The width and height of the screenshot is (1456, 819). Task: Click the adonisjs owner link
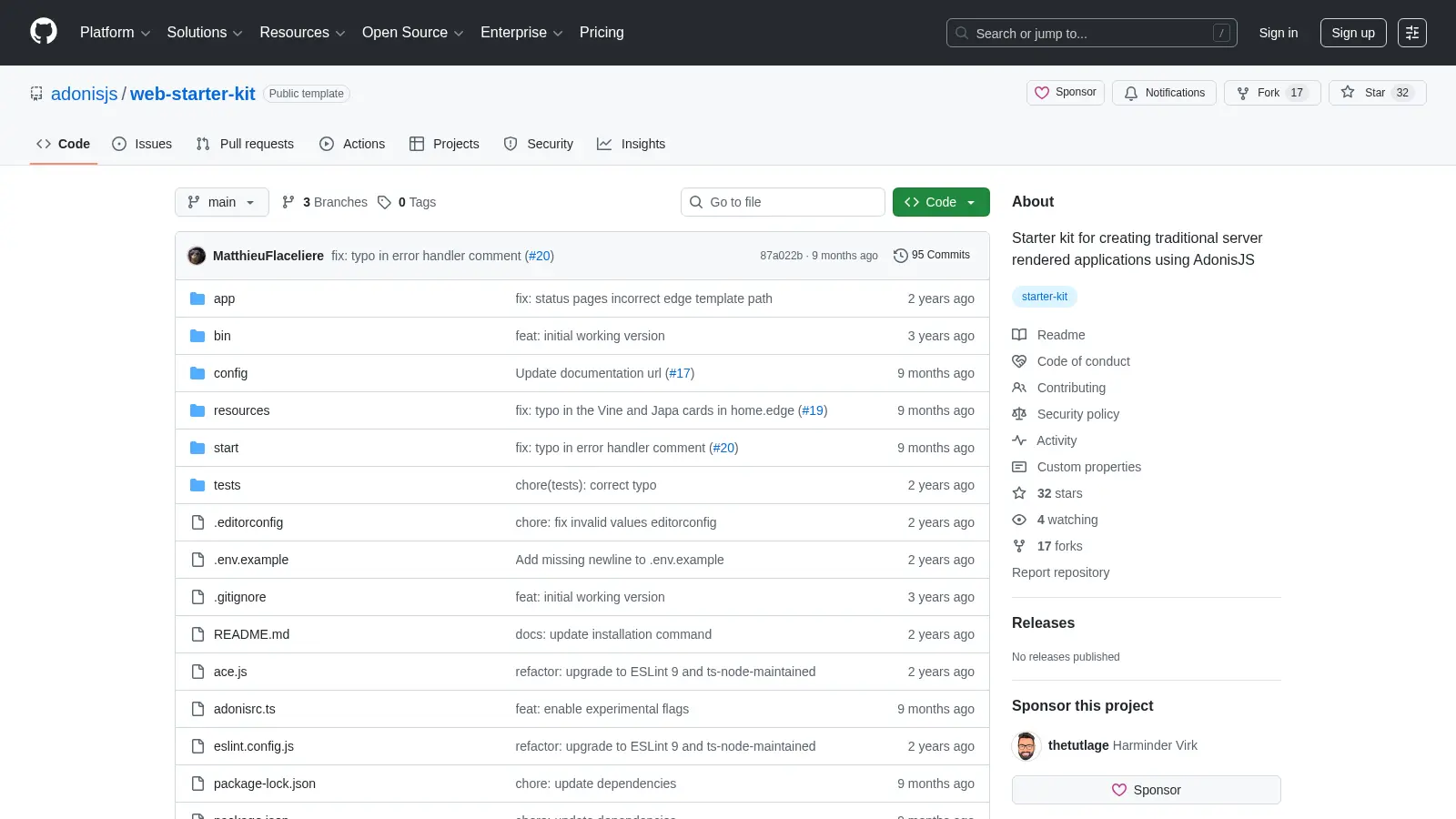(85, 94)
